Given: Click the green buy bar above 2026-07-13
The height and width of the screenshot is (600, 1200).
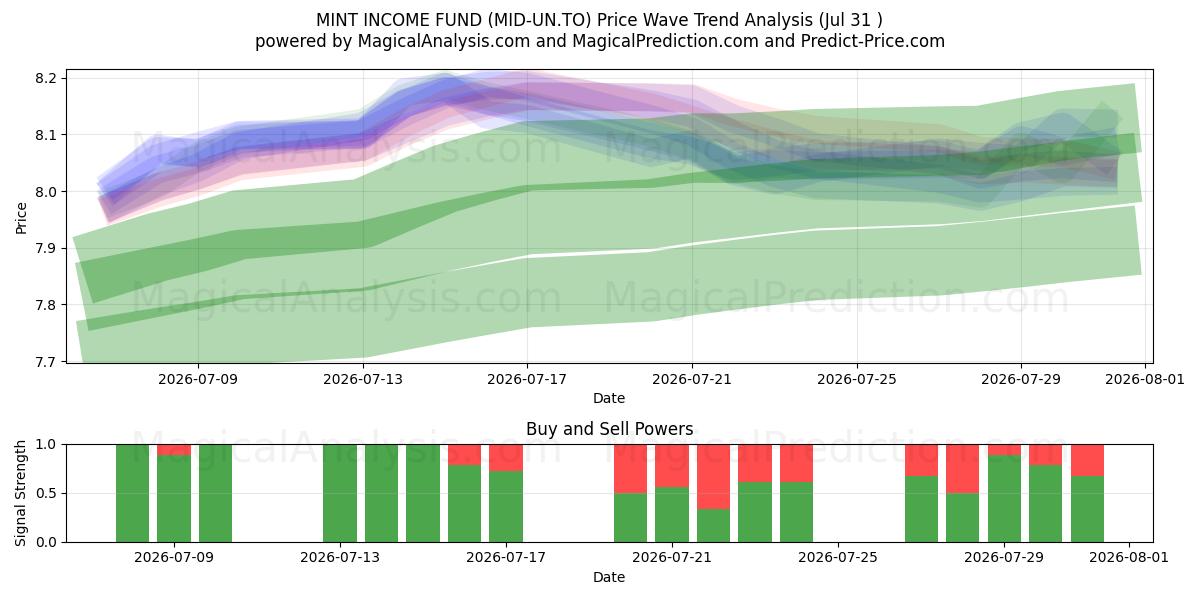Looking at the screenshot, I should 340,493.
